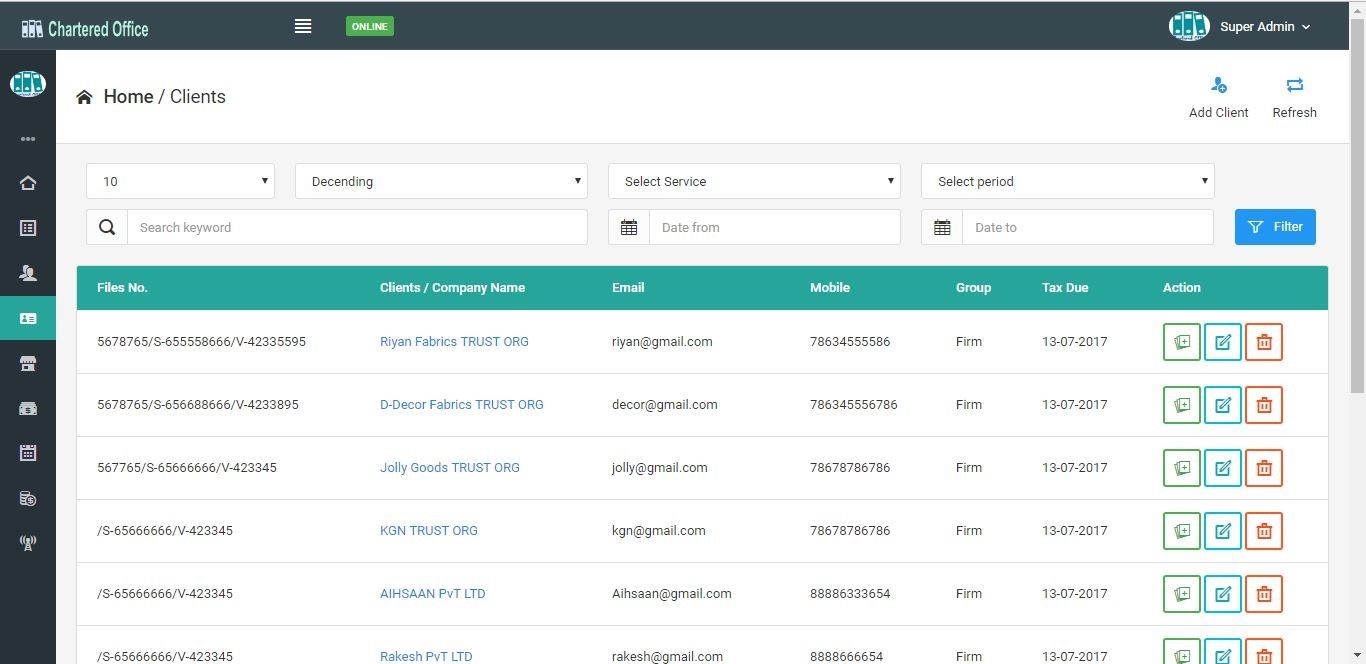Click the Search keyword input field
This screenshot has height=664, width=1366.
357,228
